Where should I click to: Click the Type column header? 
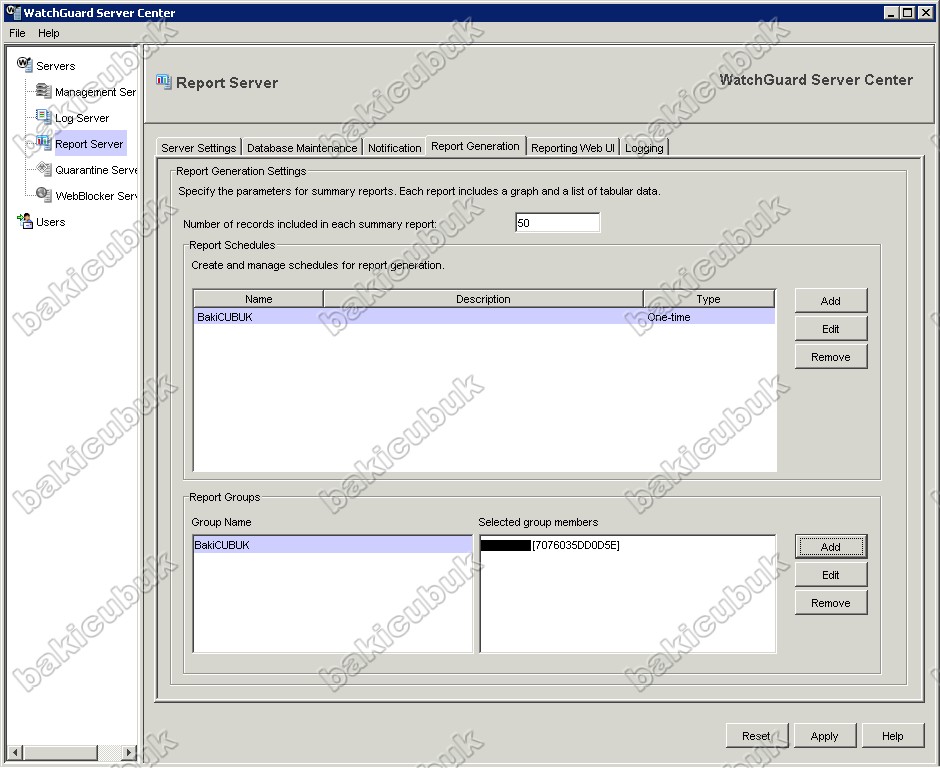[x=709, y=299]
